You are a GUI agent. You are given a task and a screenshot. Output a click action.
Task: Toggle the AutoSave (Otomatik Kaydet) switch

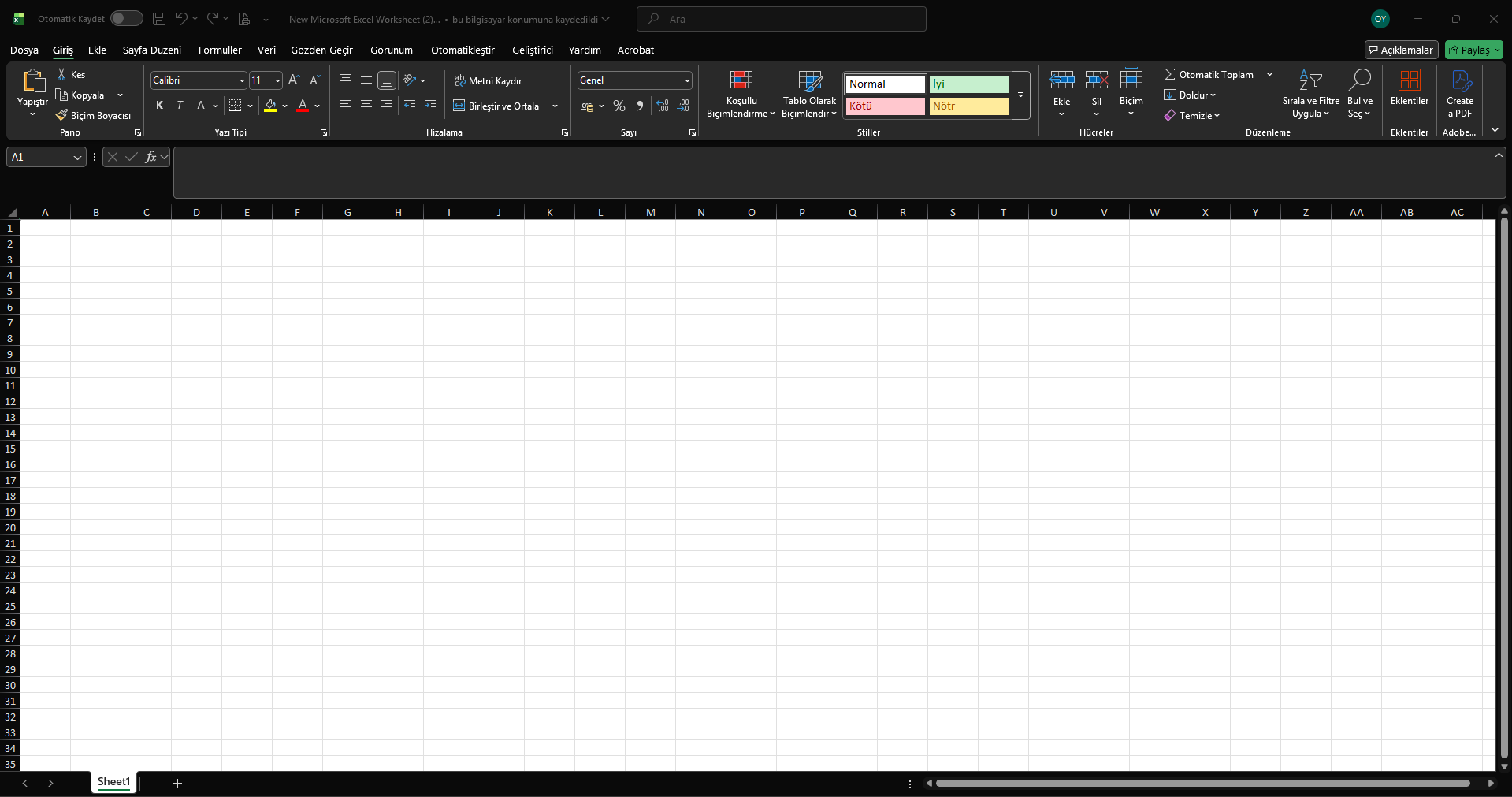(x=126, y=18)
